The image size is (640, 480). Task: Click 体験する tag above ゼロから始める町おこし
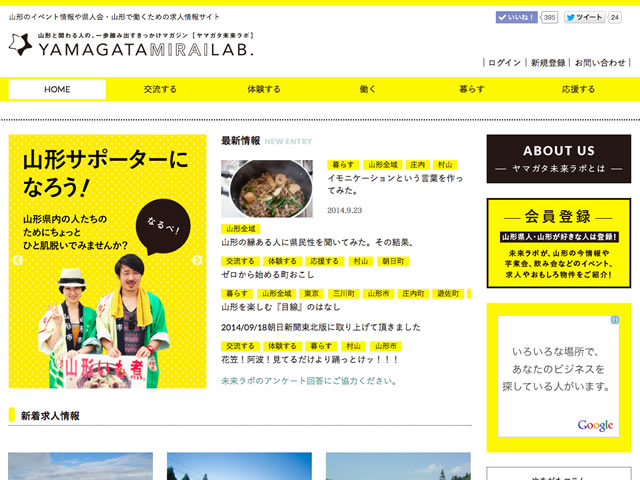(x=282, y=261)
